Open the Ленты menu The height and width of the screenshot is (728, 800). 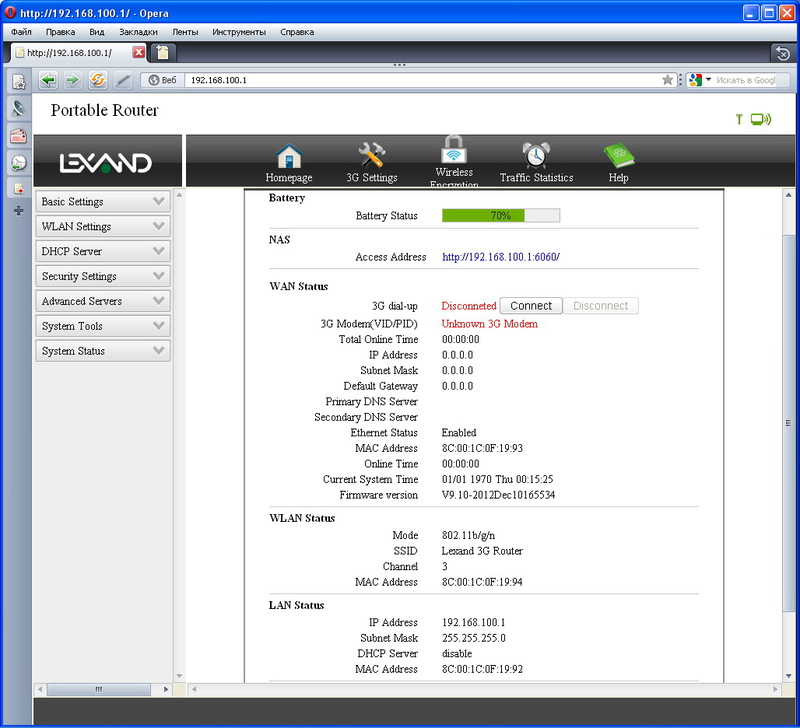click(x=185, y=32)
